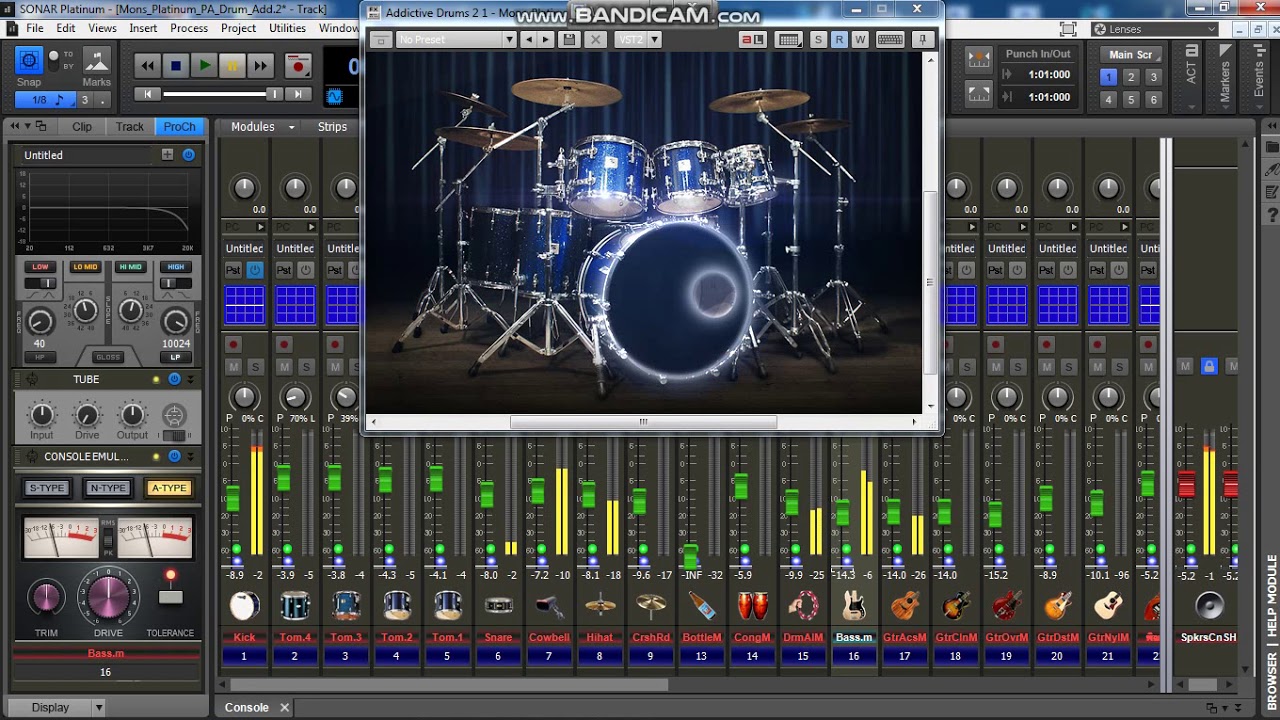Open the 1/8 snap resolution dropdown
This screenshot has width=1280, height=720.
pos(45,100)
